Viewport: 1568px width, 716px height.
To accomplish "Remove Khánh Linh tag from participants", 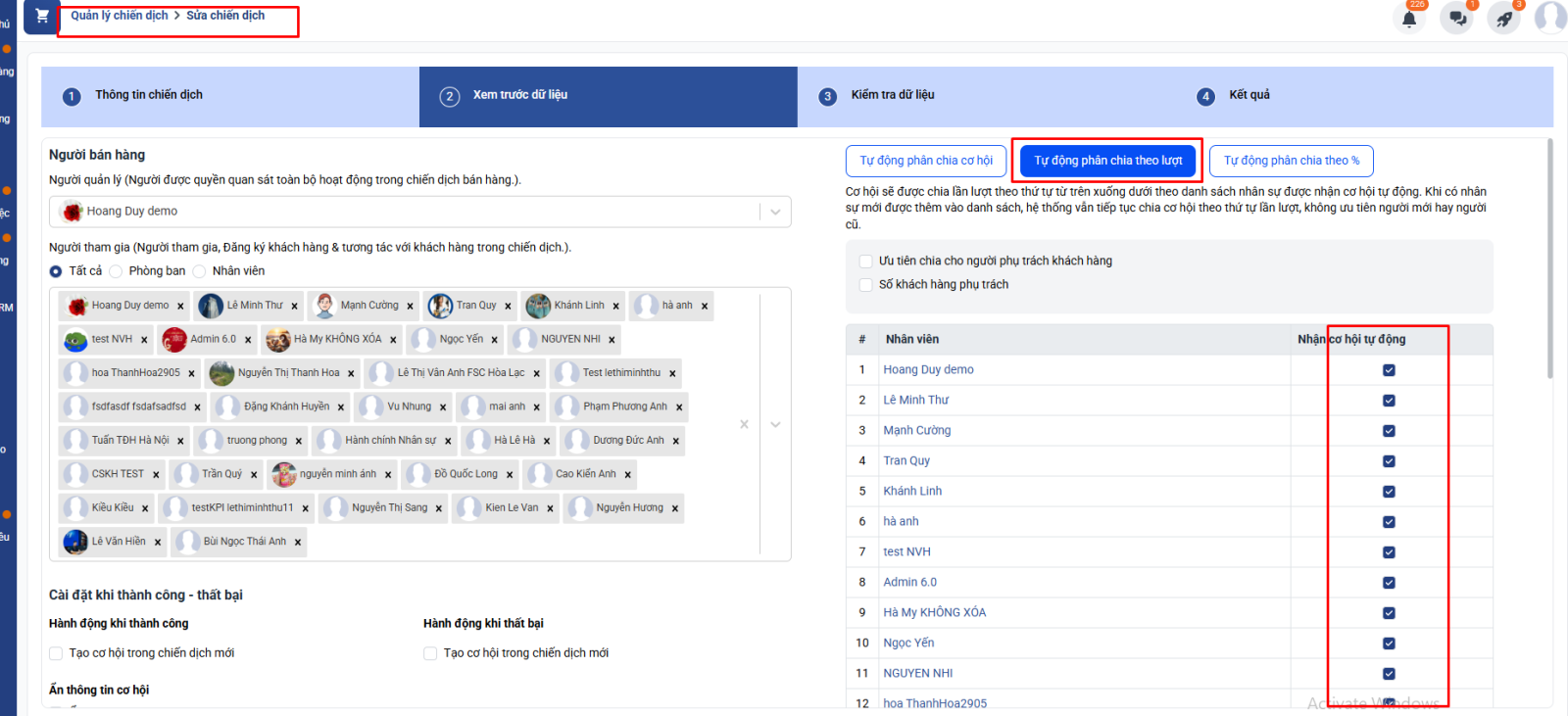I will point(615,307).
